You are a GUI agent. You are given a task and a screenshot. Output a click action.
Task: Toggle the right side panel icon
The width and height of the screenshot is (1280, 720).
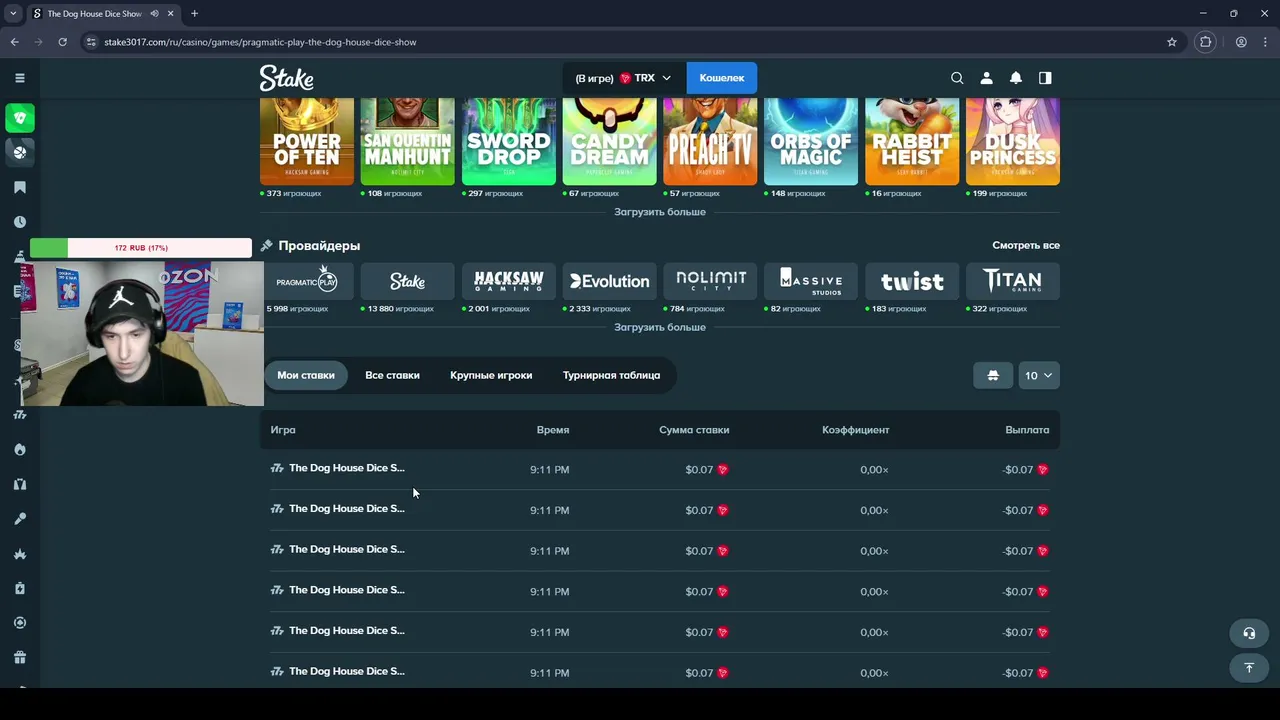tap(1045, 78)
